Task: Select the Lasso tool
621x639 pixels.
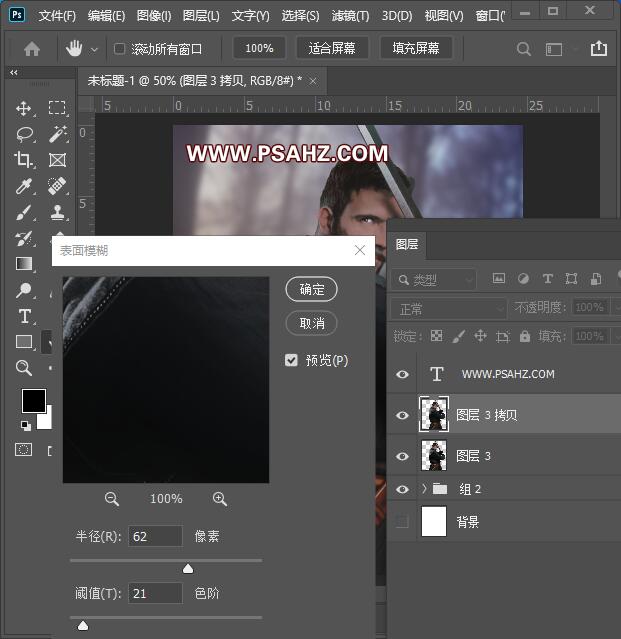Action: (x=24, y=134)
